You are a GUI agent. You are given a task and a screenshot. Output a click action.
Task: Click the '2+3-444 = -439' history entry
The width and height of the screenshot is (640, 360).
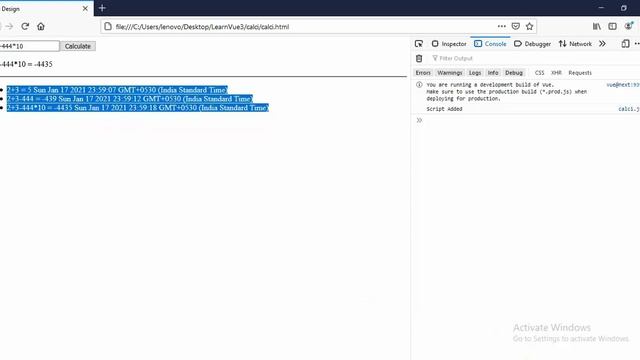129,99
